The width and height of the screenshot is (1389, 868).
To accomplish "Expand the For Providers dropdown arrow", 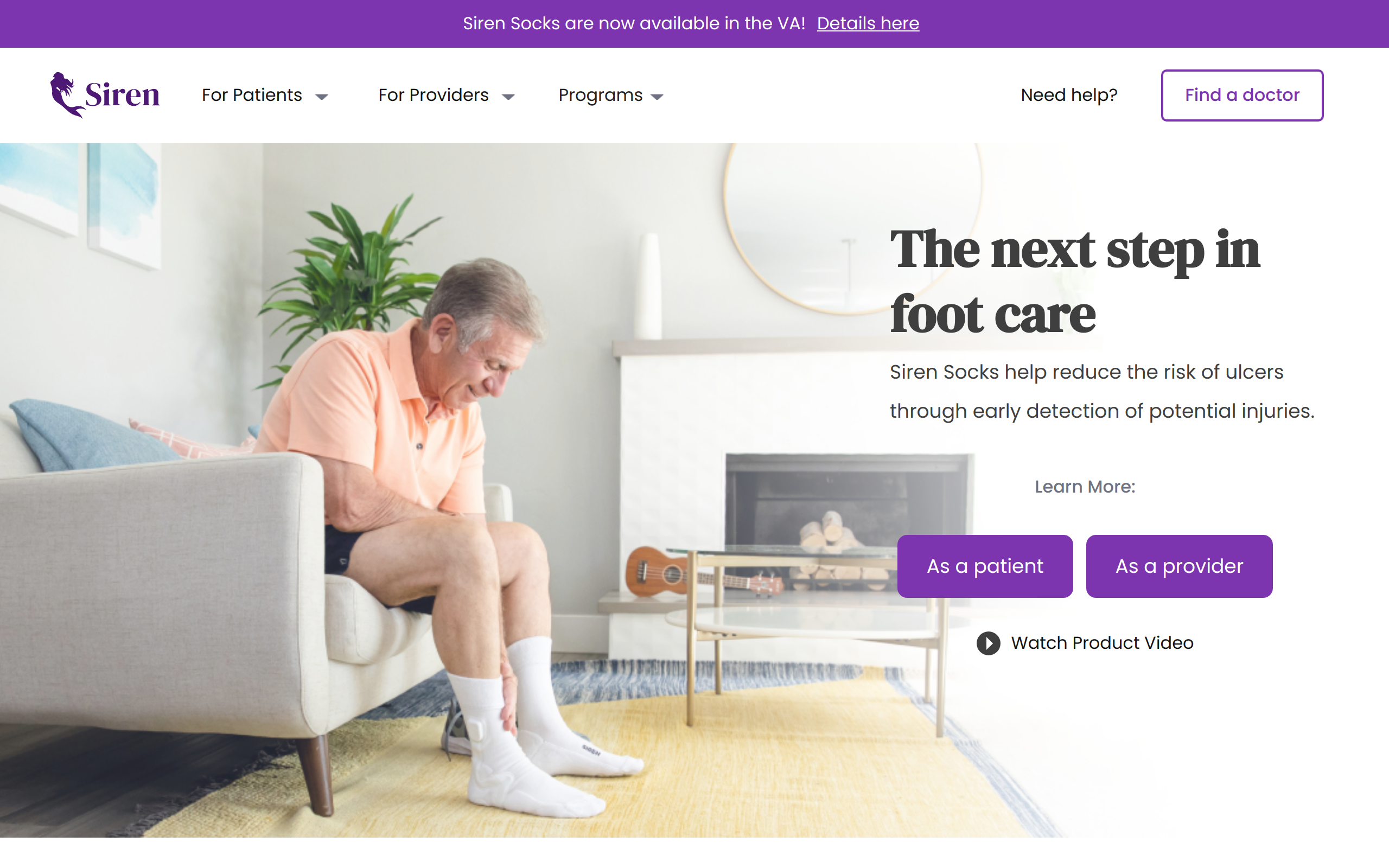I will [x=508, y=97].
